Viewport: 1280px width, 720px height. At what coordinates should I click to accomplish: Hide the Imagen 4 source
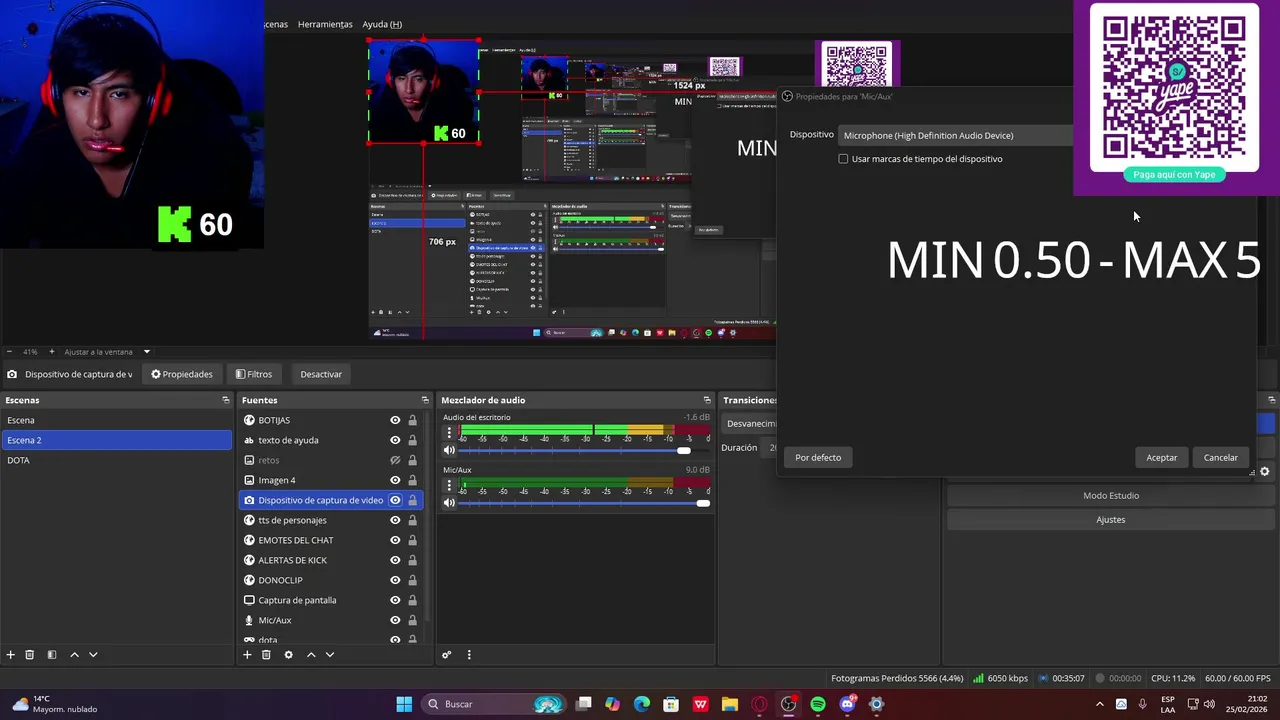tap(395, 480)
